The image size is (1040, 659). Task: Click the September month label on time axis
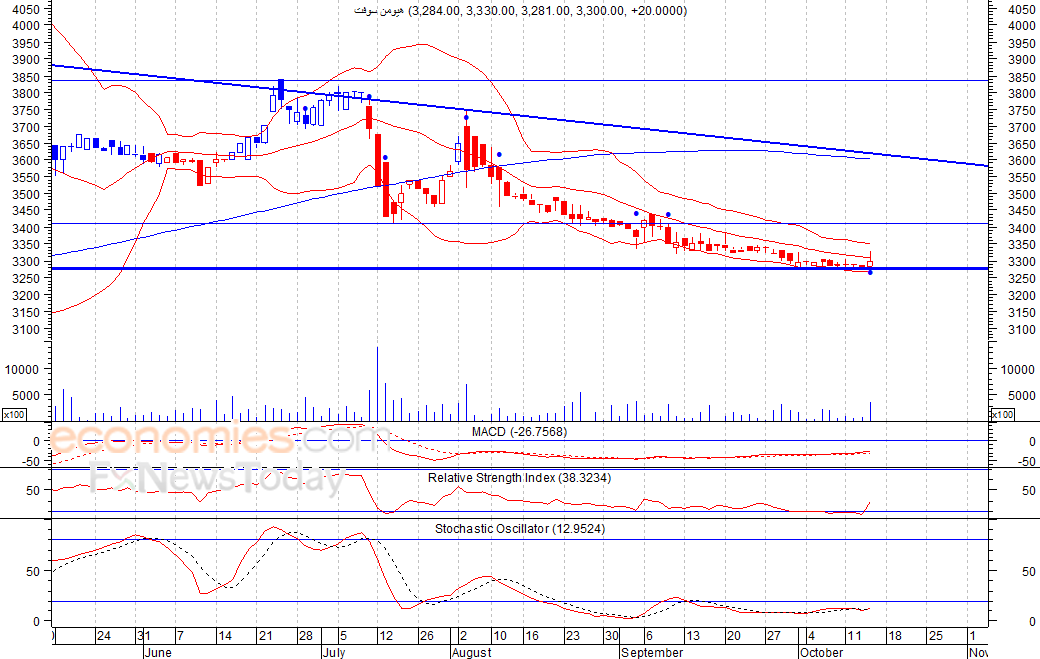pyautogui.click(x=652, y=652)
